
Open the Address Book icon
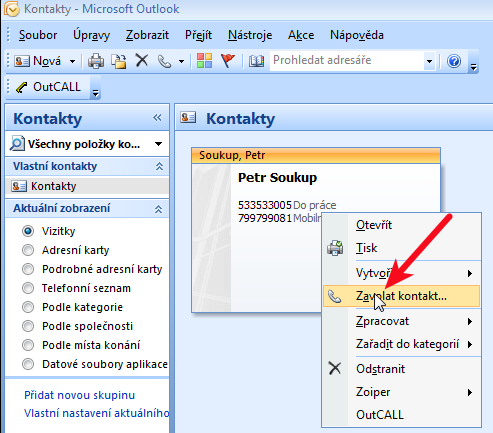click(x=256, y=61)
